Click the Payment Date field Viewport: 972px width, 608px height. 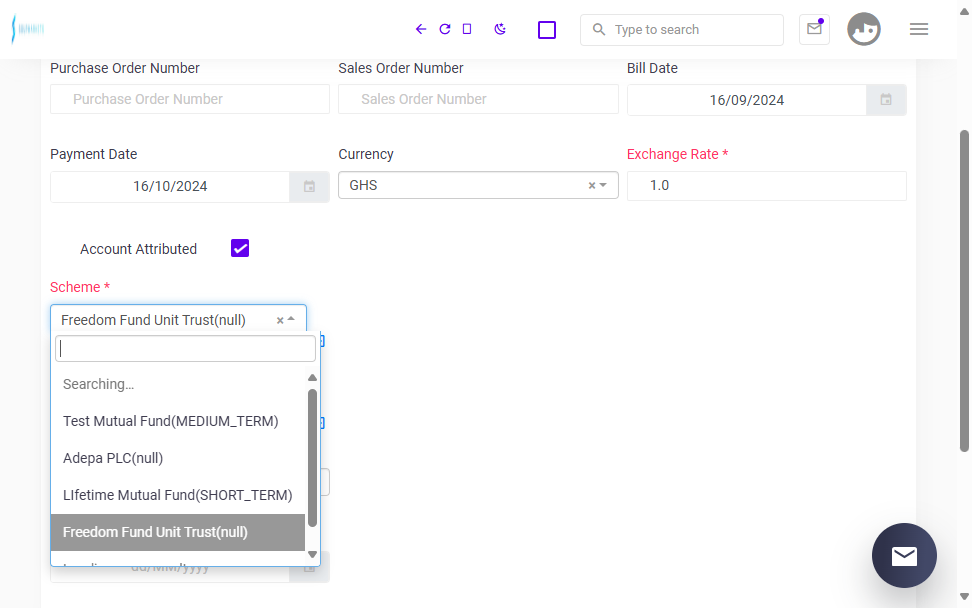pyautogui.click(x=170, y=187)
